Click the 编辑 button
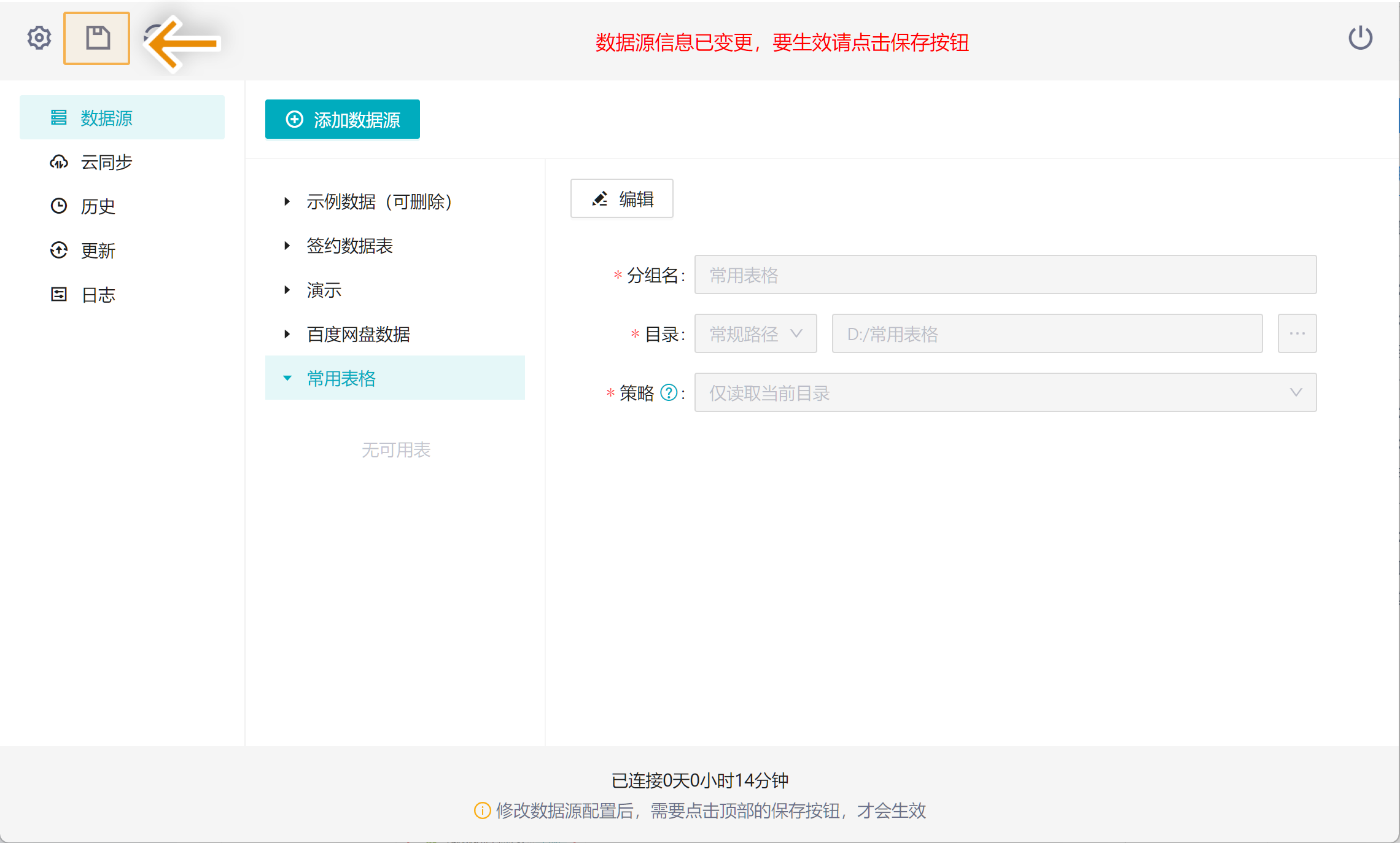 pos(621,199)
